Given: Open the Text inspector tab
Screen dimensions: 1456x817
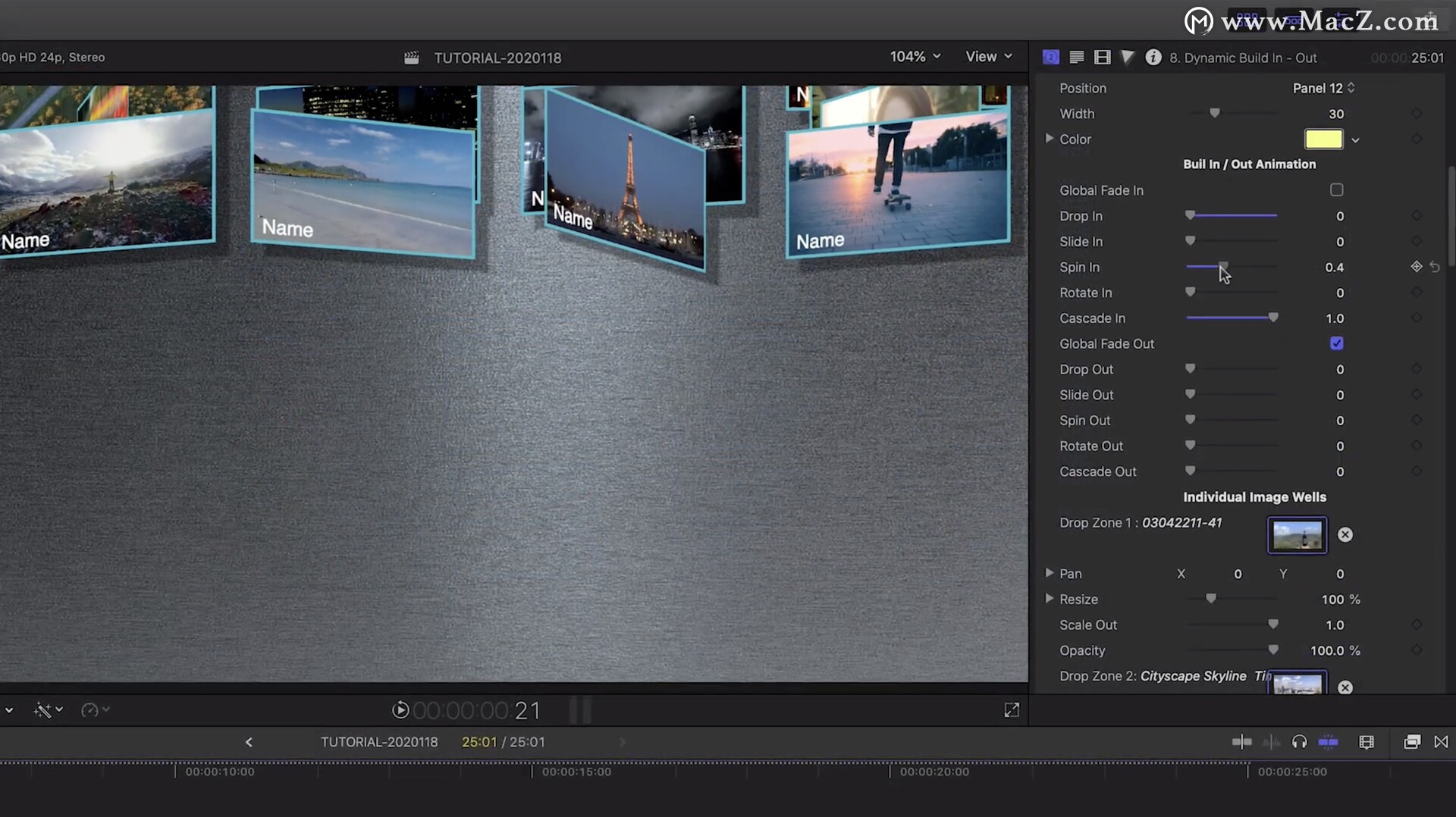Looking at the screenshot, I should pos(1076,57).
